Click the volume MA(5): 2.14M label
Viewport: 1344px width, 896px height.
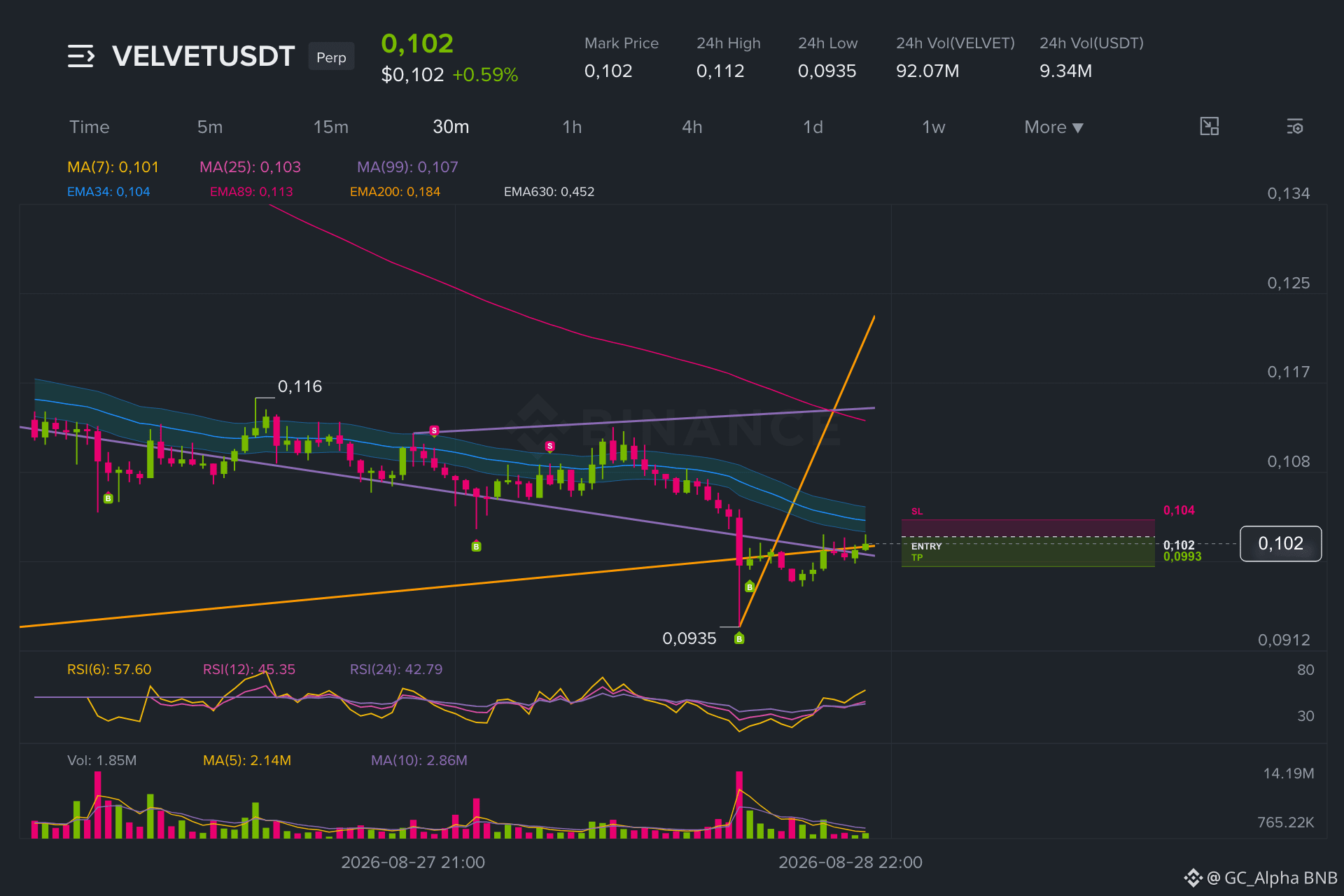pos(247,760)
